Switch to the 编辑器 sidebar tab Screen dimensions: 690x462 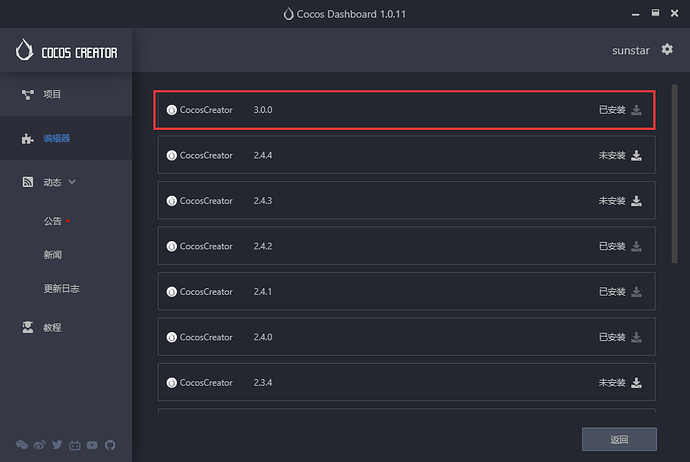pyautogui.click(x=56, y=138)
